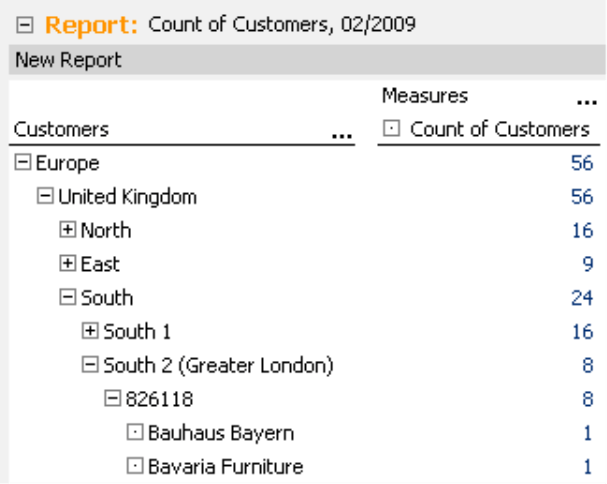Image resolution: width=607 pixels, height=484 pixels.
Task: Click the Customers dimension header
Action: coord(61,129)
